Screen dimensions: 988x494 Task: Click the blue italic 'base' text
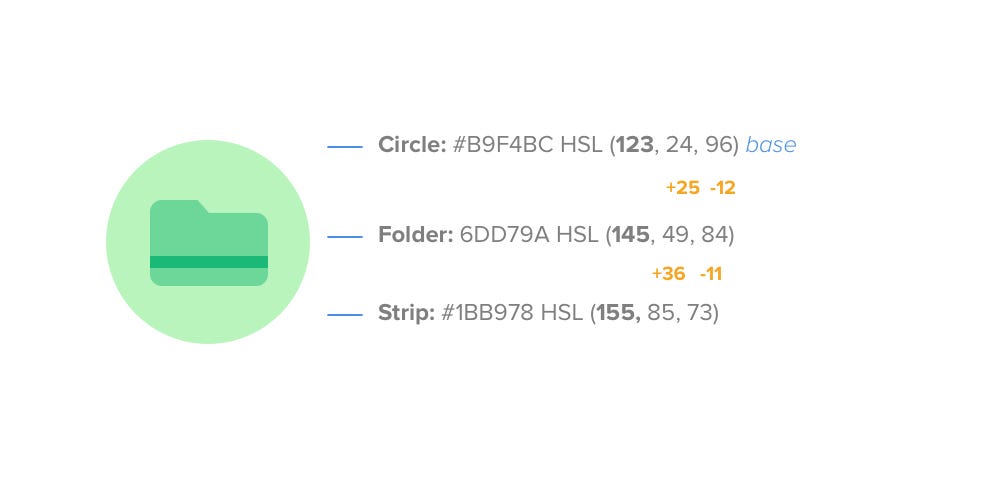coord(771,145)
